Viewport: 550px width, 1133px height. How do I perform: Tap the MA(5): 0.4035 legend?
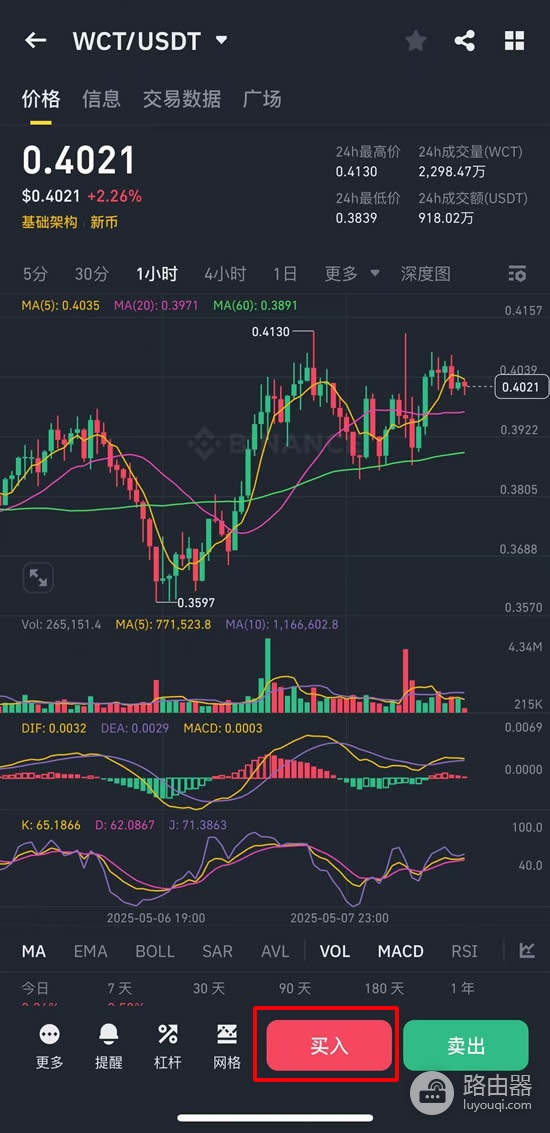(61, 306)
